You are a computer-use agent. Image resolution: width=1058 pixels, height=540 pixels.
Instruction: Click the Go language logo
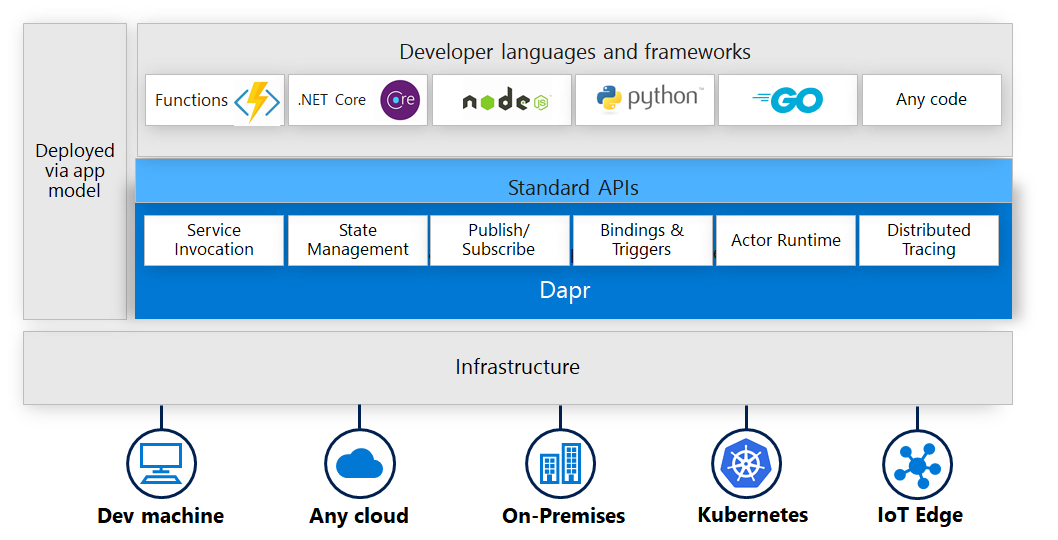coord(787,101)
